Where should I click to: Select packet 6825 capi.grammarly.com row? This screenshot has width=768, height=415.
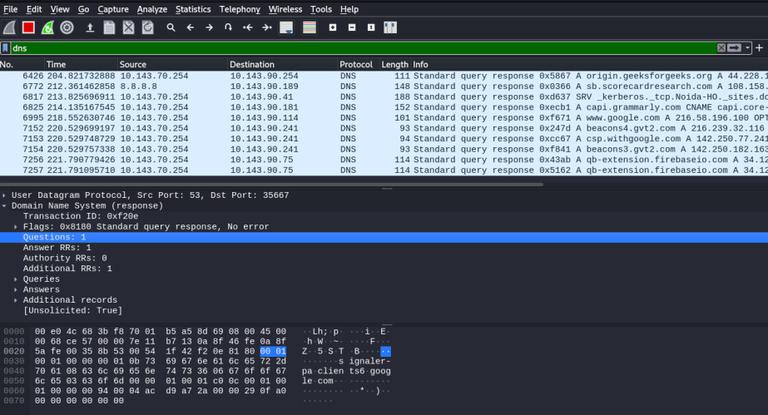pos(384,107)
